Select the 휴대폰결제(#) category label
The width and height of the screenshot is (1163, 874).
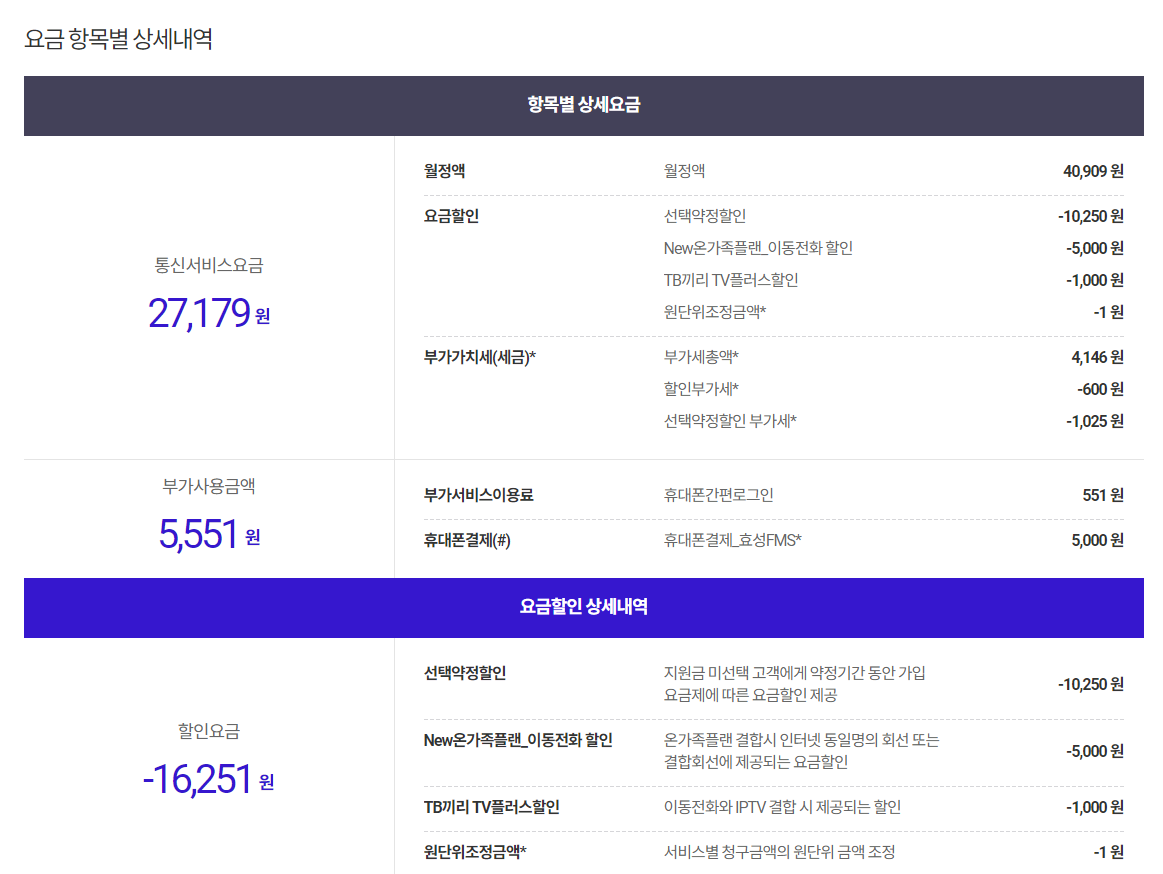[467, 540]
